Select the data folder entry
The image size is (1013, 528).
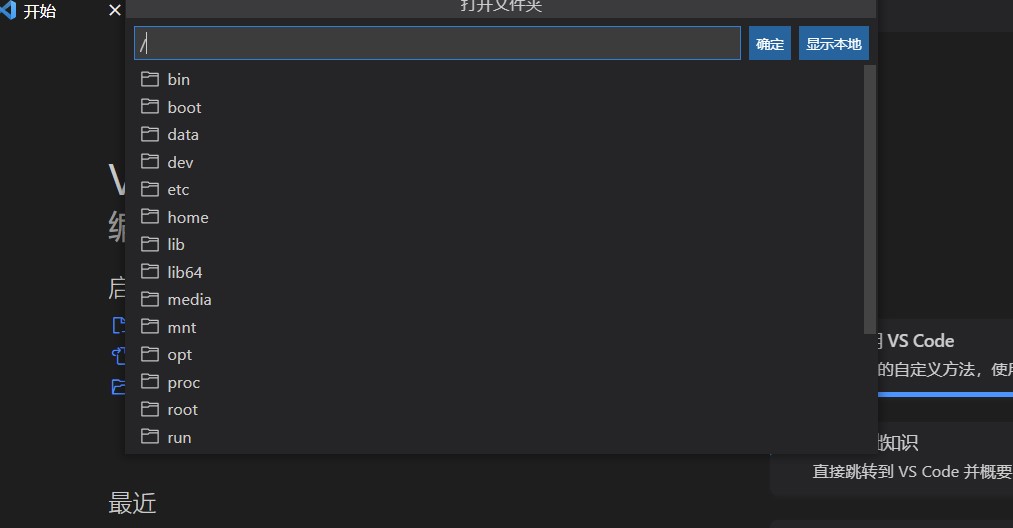point(499,134)
